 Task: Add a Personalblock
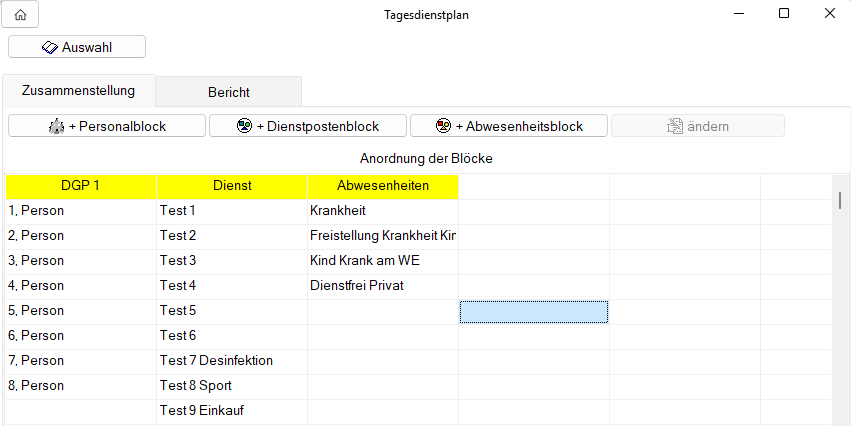coord(107,126)
